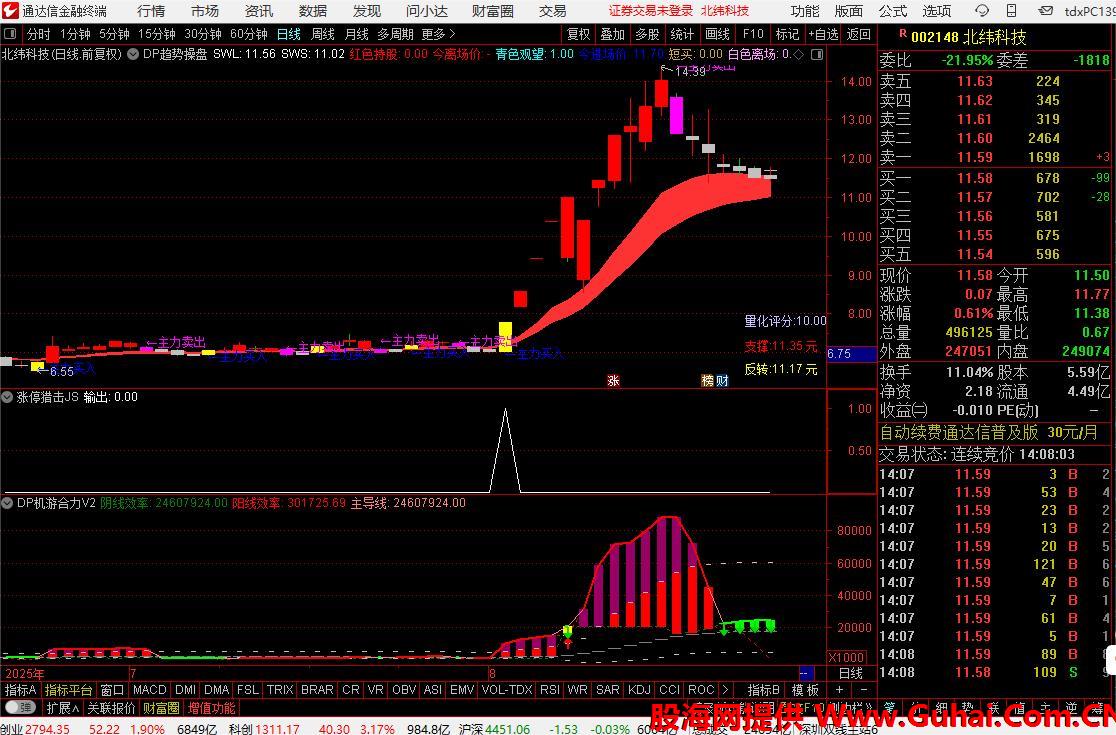
Task: Click the plus button to add a sub-window
Action: [x=840, y=689]
